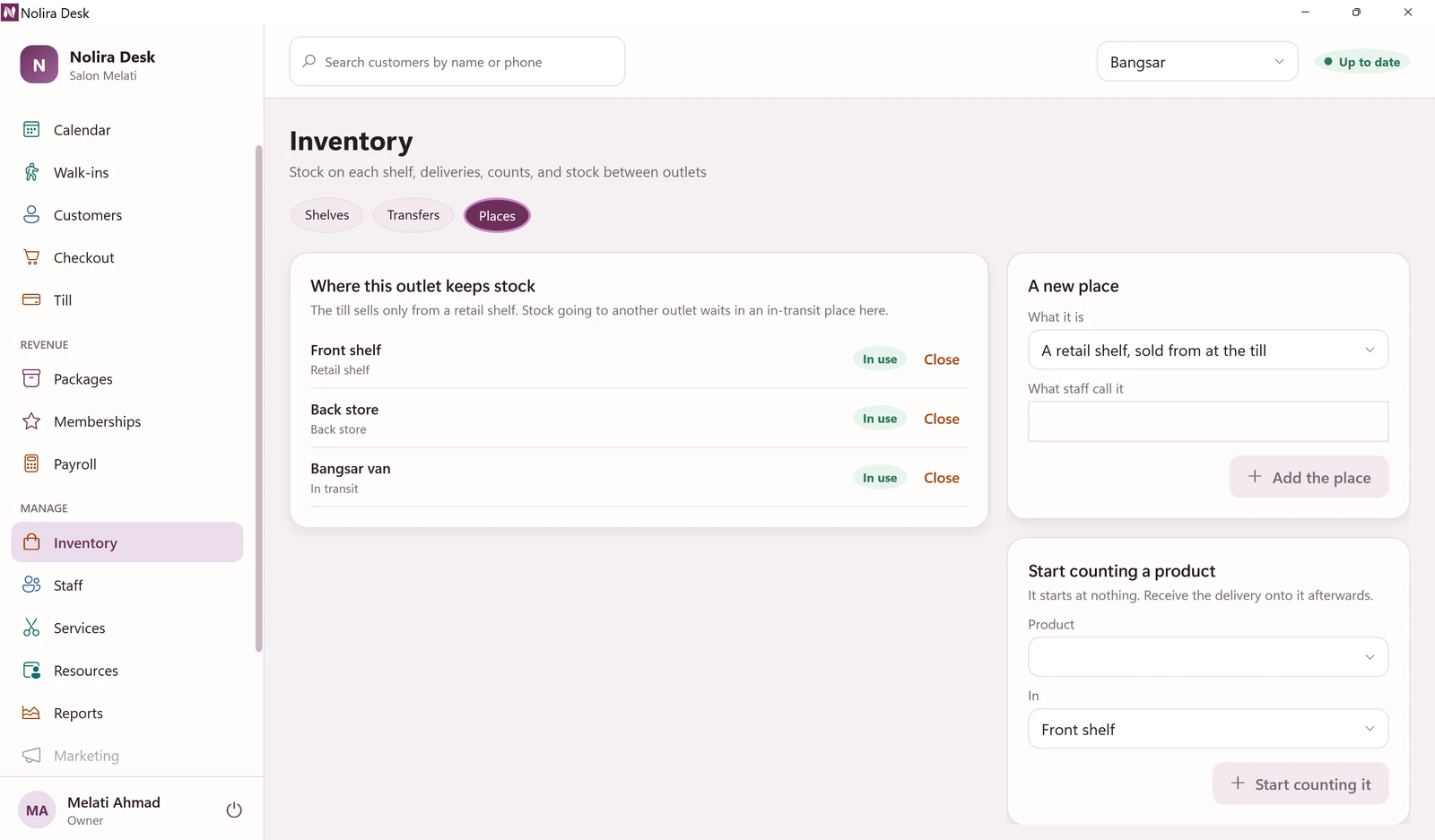1435x840 pixels.
Task: Open the Payroll calculator icon
Action: coord(31,463)
